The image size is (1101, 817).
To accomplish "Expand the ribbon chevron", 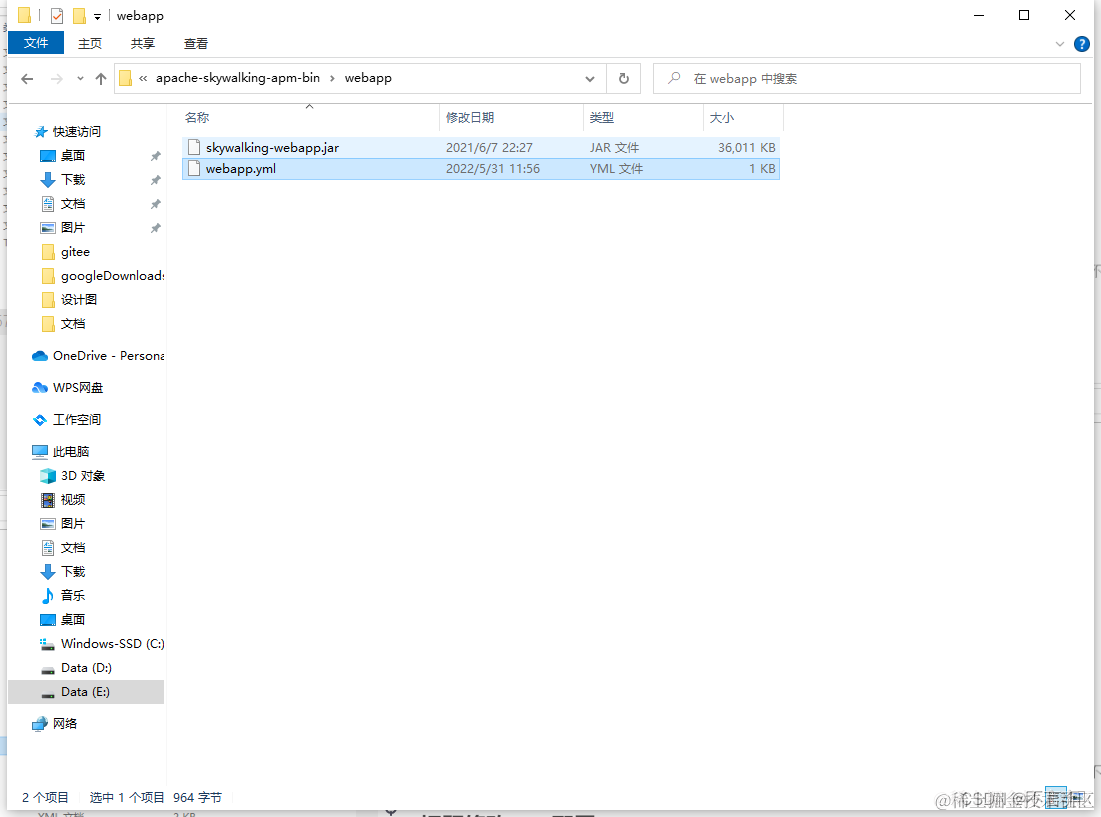I will pyautogui.click(x=1060, y=44).
